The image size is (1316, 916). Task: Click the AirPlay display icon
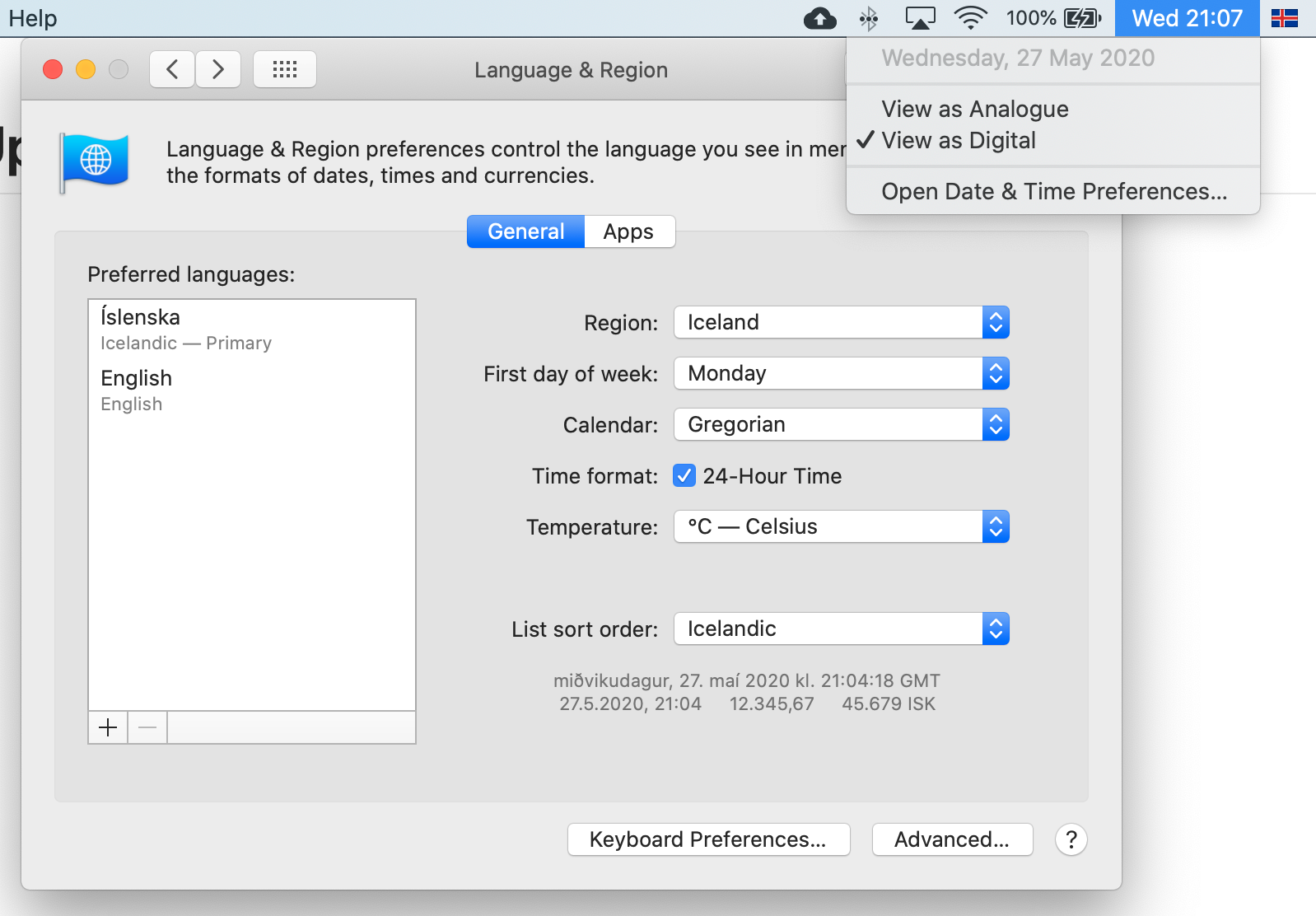920,18
